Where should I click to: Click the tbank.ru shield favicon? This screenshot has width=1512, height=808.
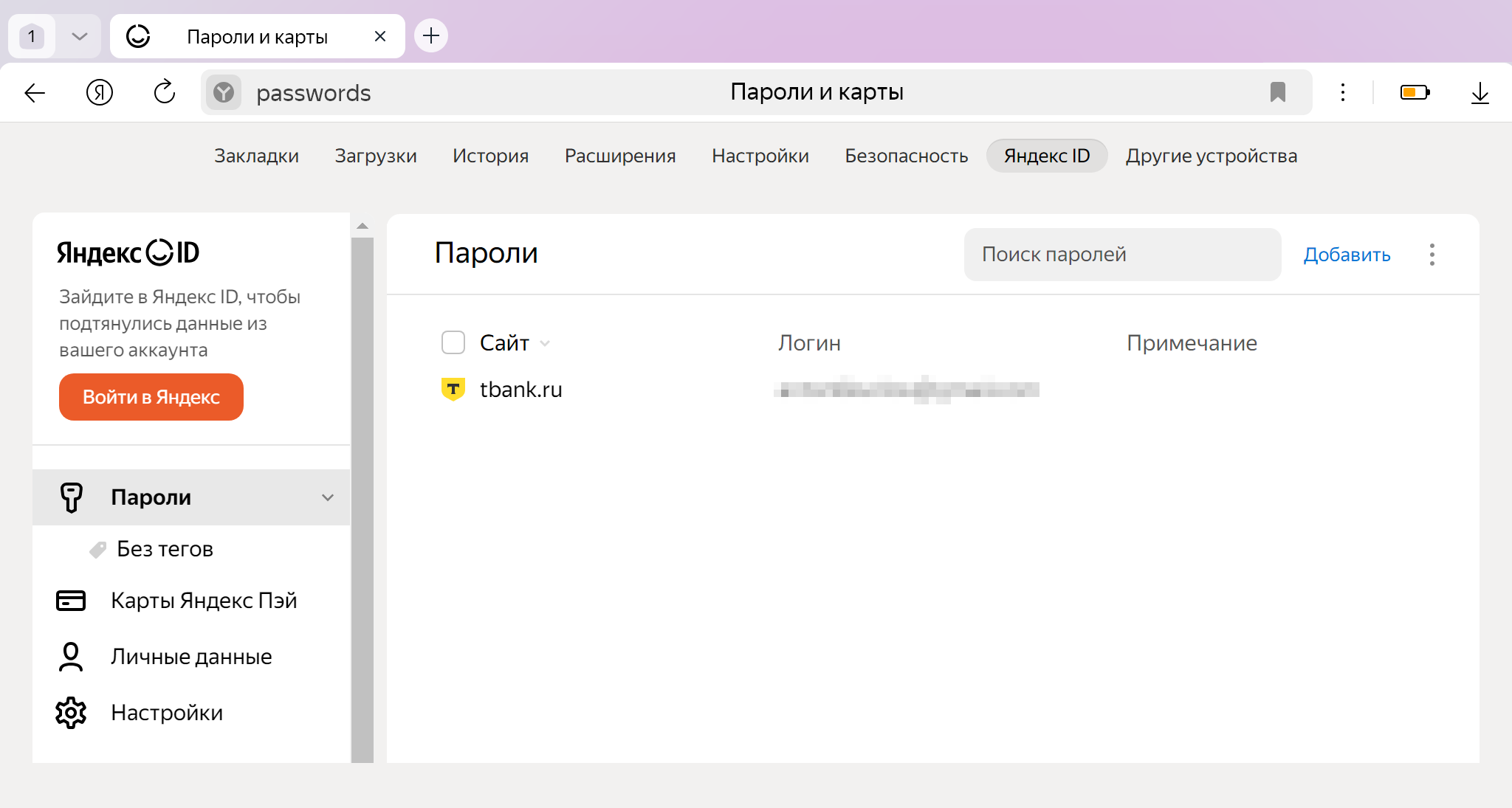[x=453, y=389]
